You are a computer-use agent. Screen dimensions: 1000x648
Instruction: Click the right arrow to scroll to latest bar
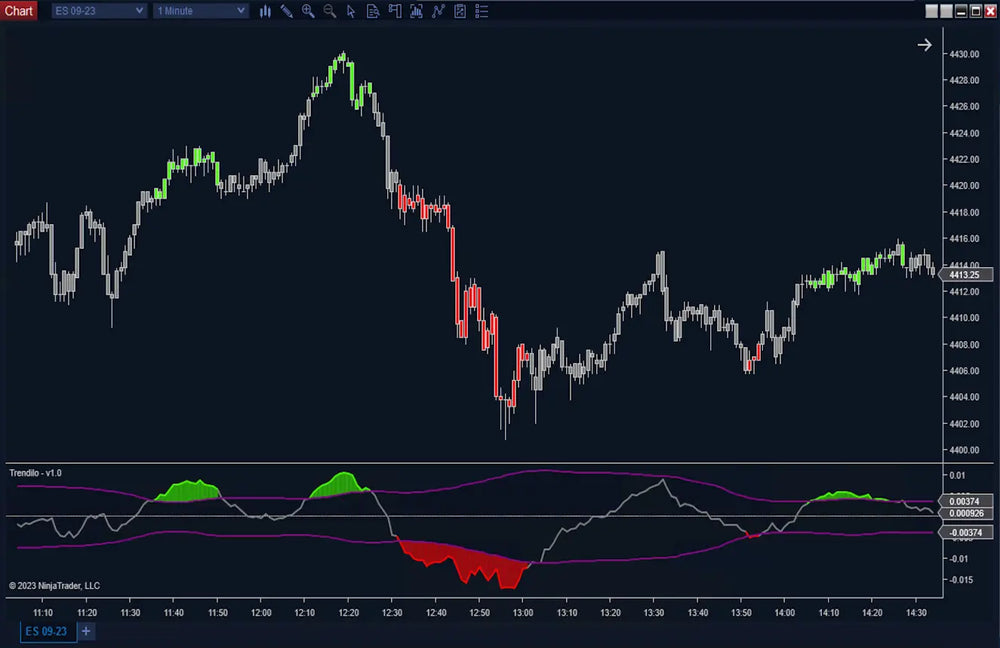coord(924,45)
